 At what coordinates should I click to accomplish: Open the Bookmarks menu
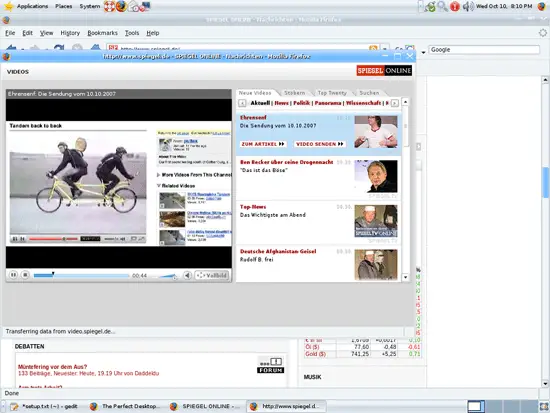[102, 33]
